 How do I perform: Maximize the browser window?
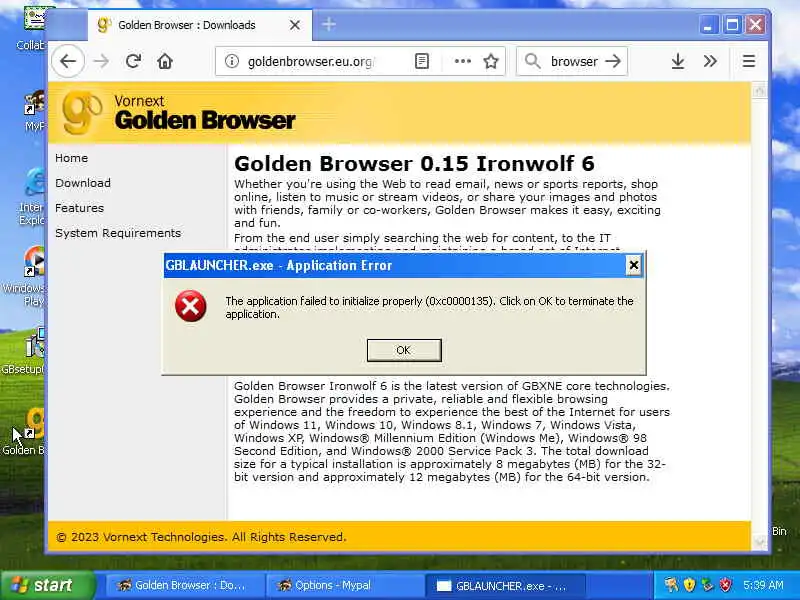coord(732,24)
